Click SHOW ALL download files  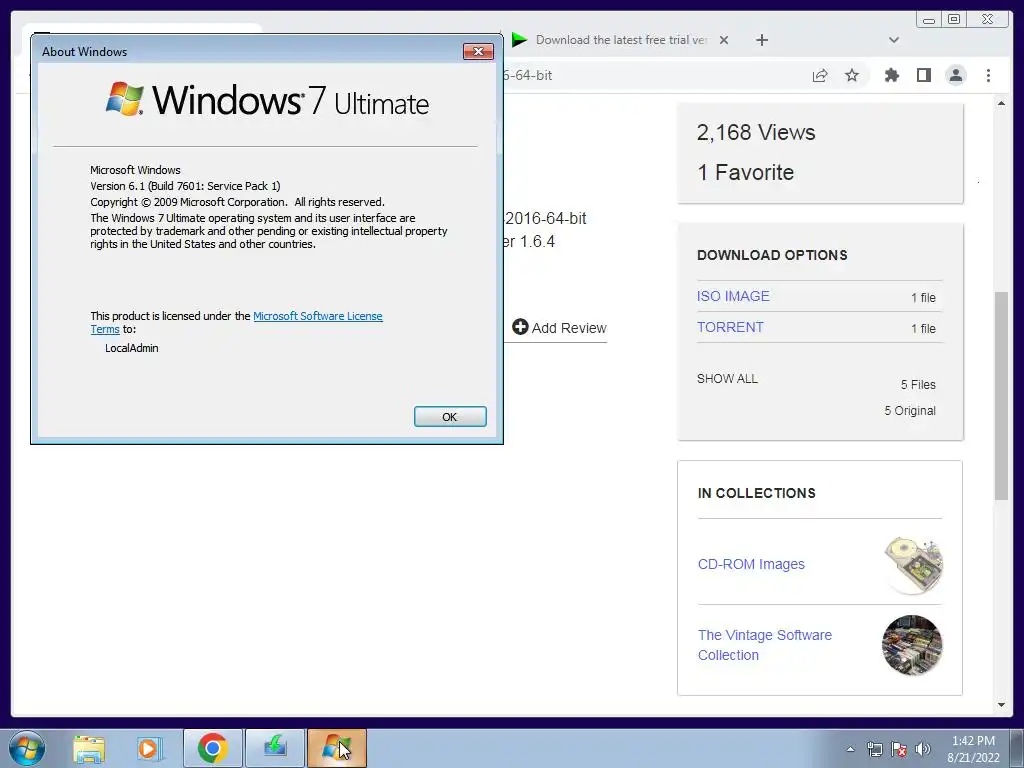(x=727, y=379)
